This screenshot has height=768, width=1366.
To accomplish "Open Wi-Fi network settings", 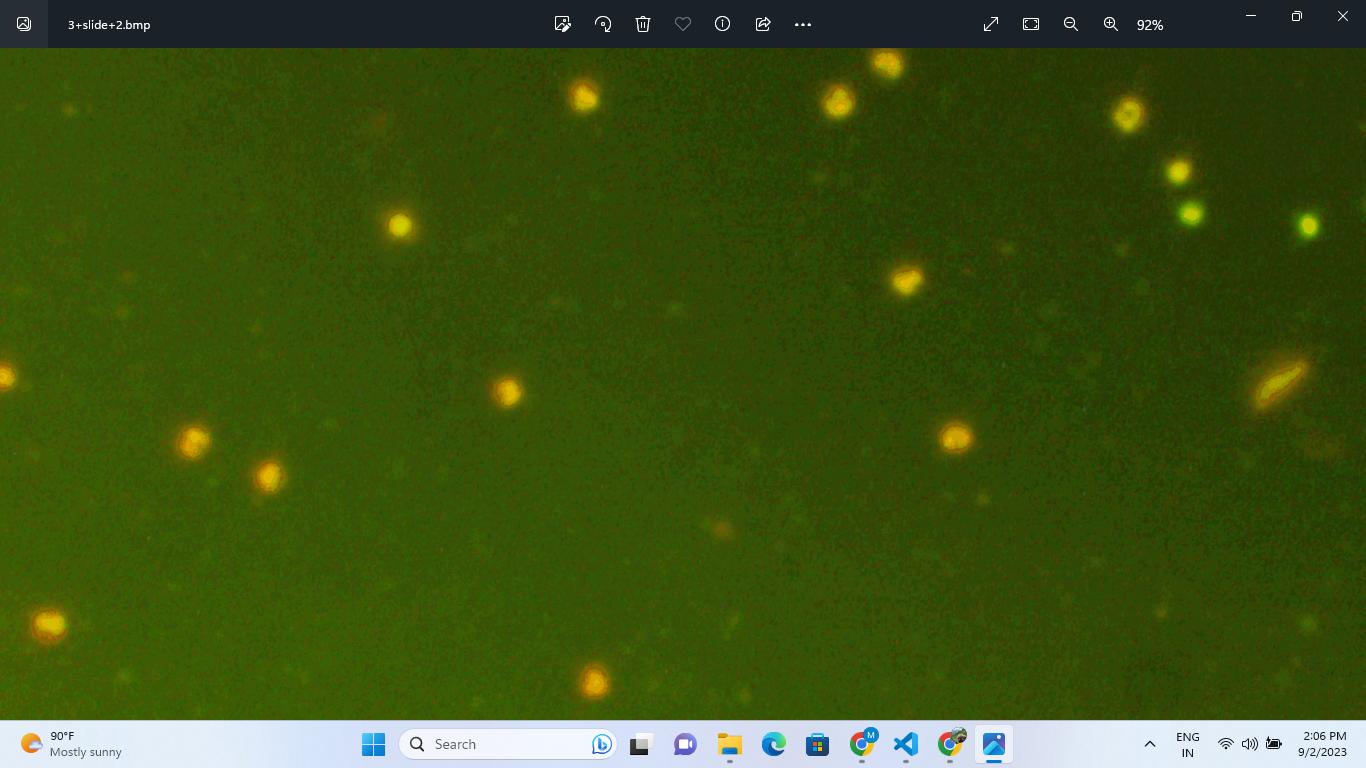I will (x=1226, y=744).
